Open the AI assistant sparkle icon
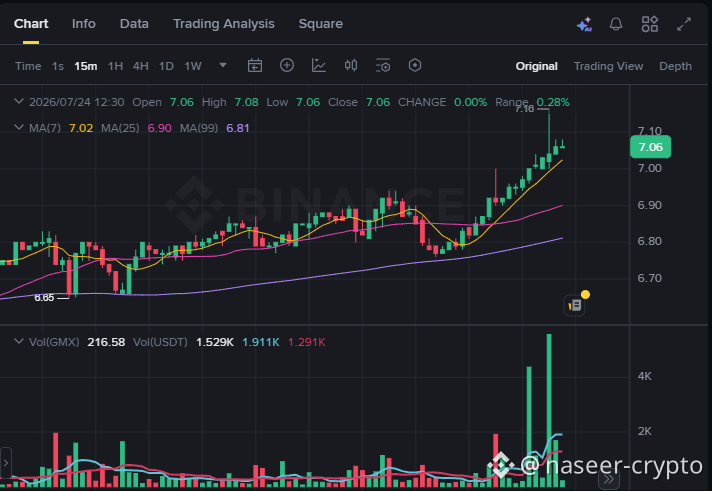712x491 pixels. tap(584, 24)
